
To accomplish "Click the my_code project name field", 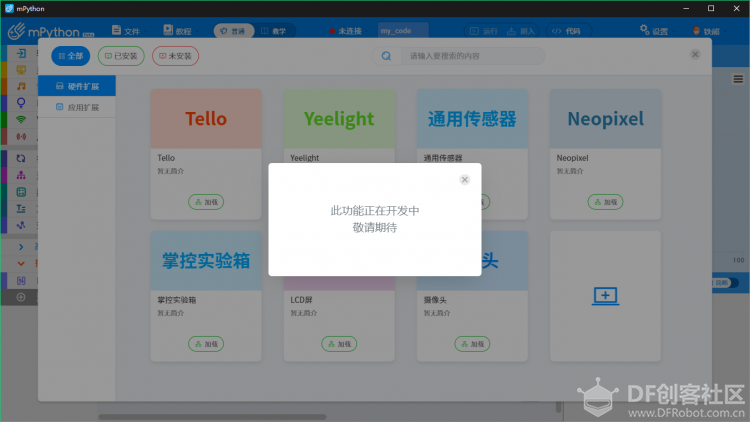I will (403, 31).
